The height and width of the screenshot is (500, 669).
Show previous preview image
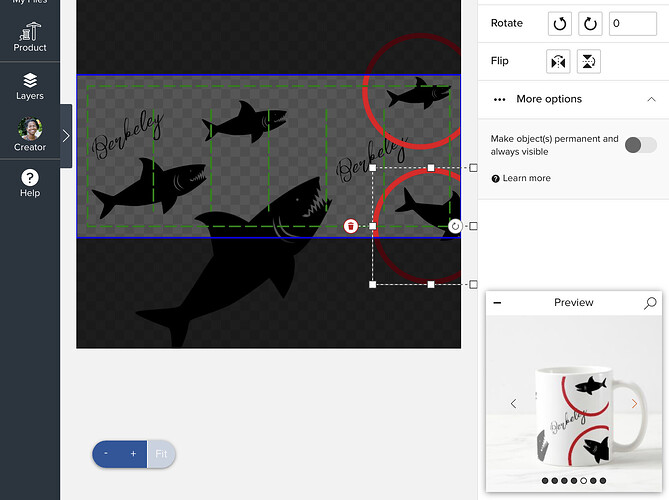coord(513,404)
